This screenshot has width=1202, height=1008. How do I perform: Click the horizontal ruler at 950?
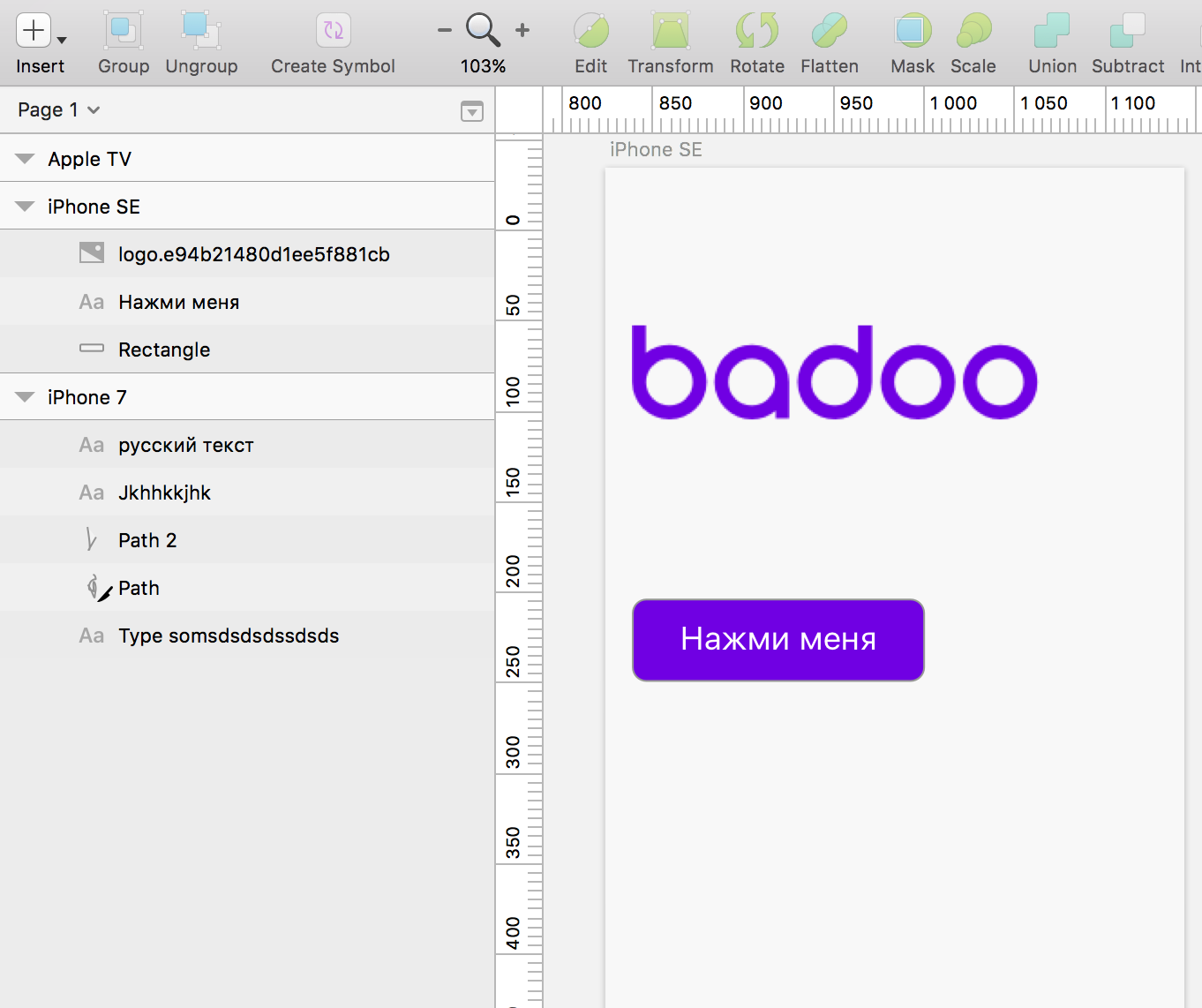click(x=856, y=103)
